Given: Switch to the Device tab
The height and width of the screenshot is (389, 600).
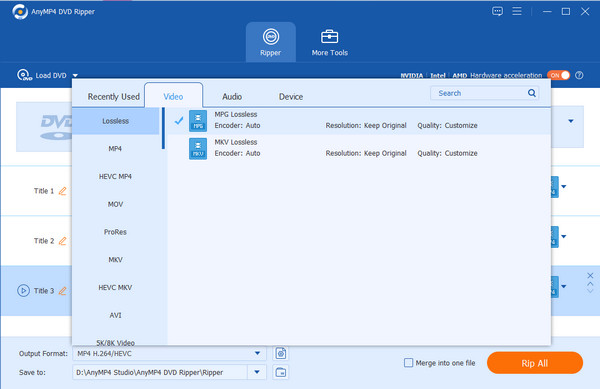Looking at the screenshot, I should point(291,96).
